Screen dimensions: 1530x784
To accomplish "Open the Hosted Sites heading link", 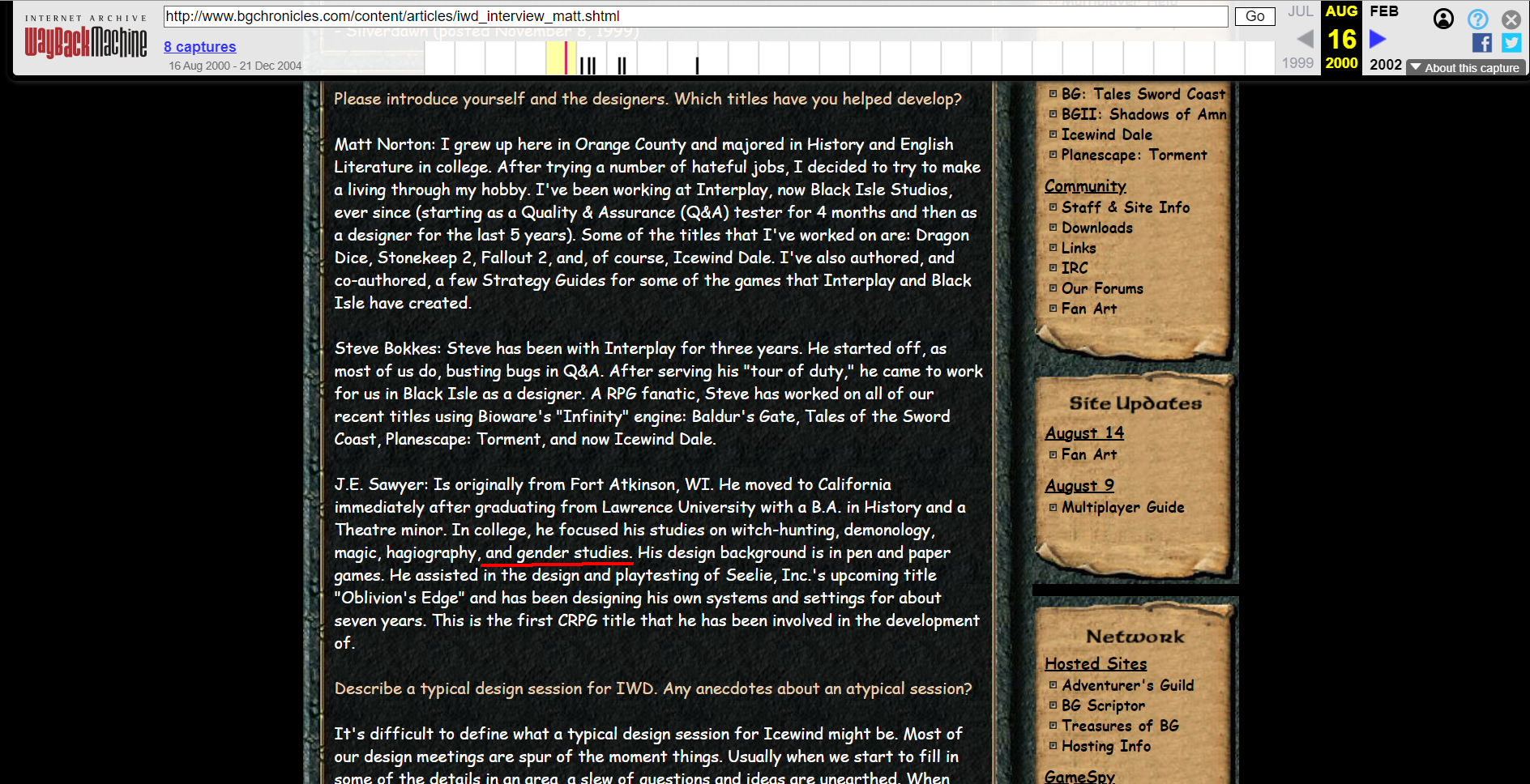I will point(1096,664).
